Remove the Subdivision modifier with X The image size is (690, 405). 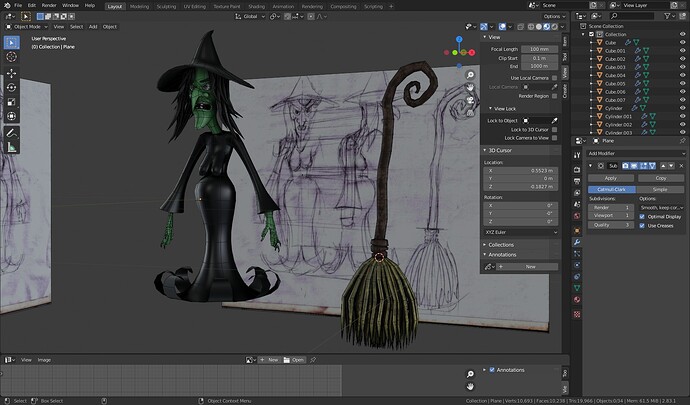[x=681, y=166]
